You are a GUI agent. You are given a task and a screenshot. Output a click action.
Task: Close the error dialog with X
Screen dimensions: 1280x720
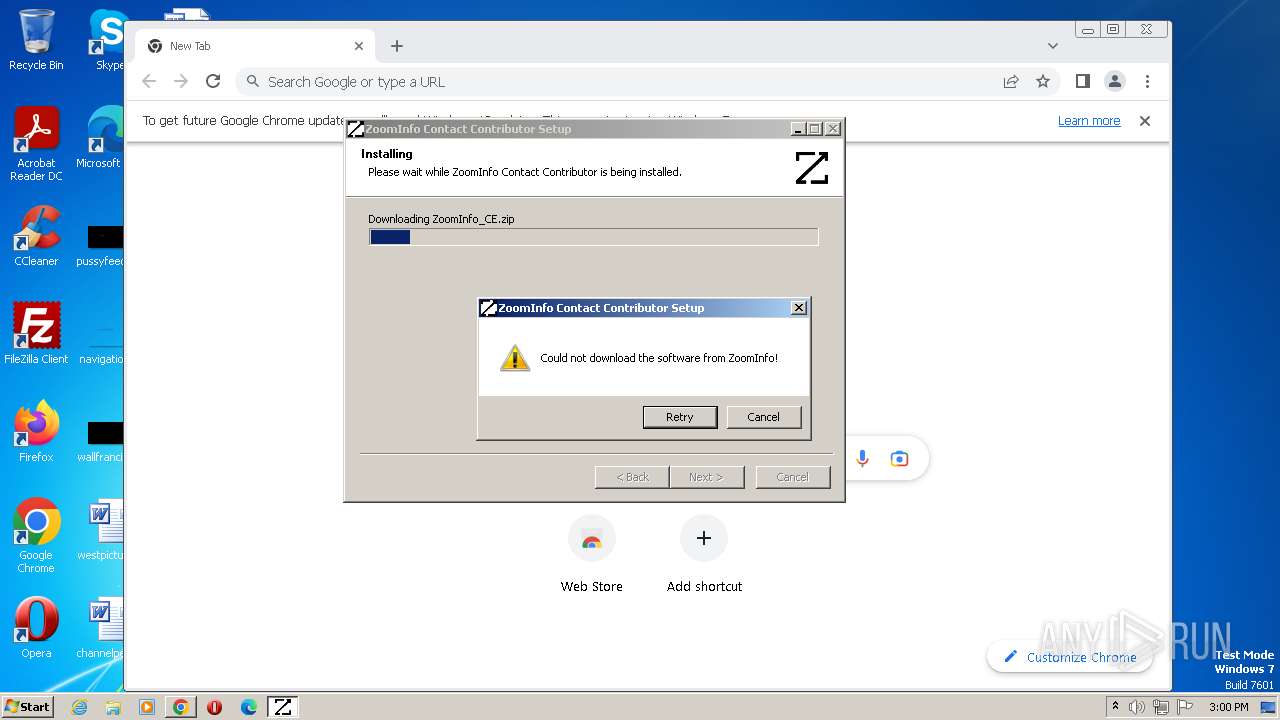[x=798, y=308]
